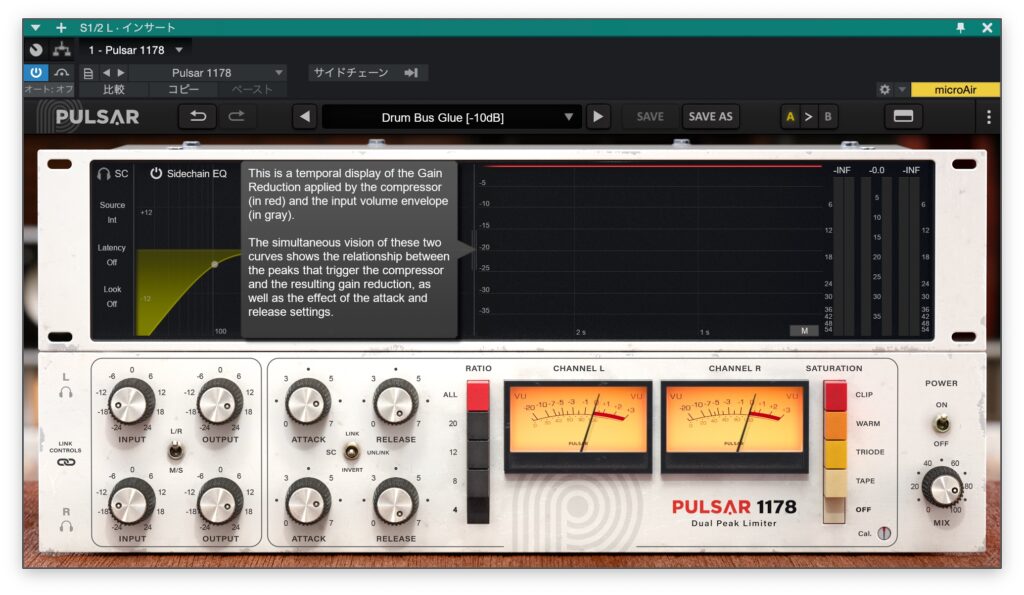Listen to sidechain via SC headphone icon

coord(103,174)
